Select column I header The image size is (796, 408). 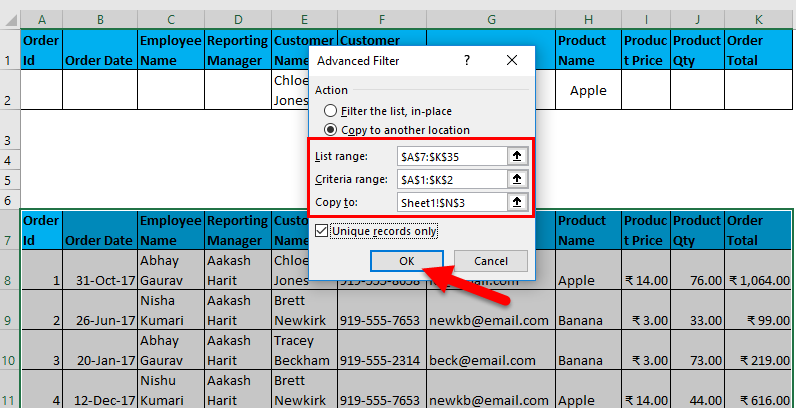tap(646, 20)
